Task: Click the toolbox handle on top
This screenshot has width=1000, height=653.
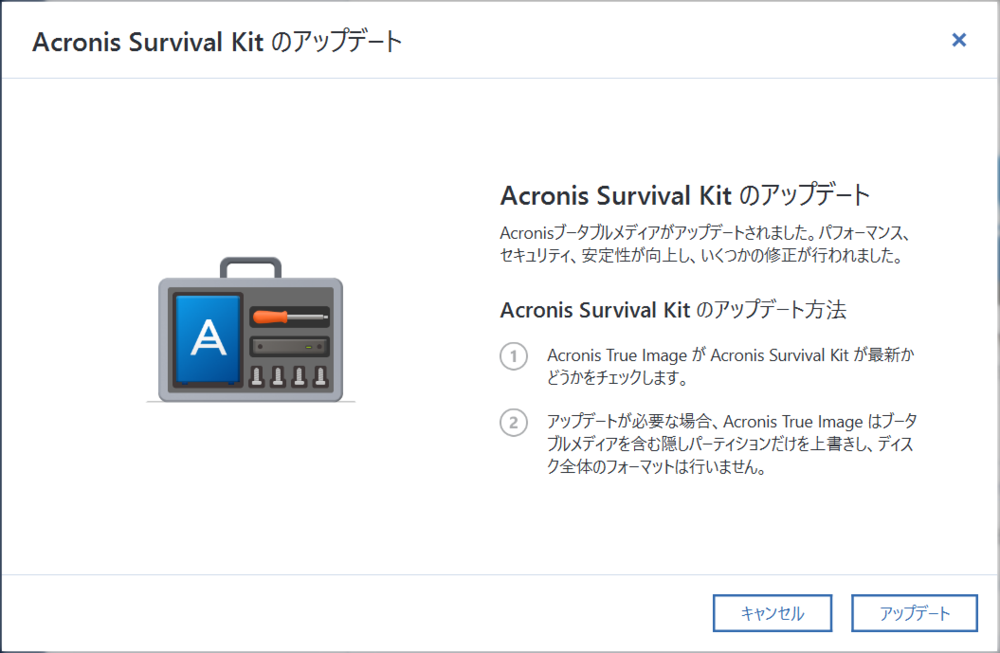Action: pyautogui.click(x=251, y=267)
